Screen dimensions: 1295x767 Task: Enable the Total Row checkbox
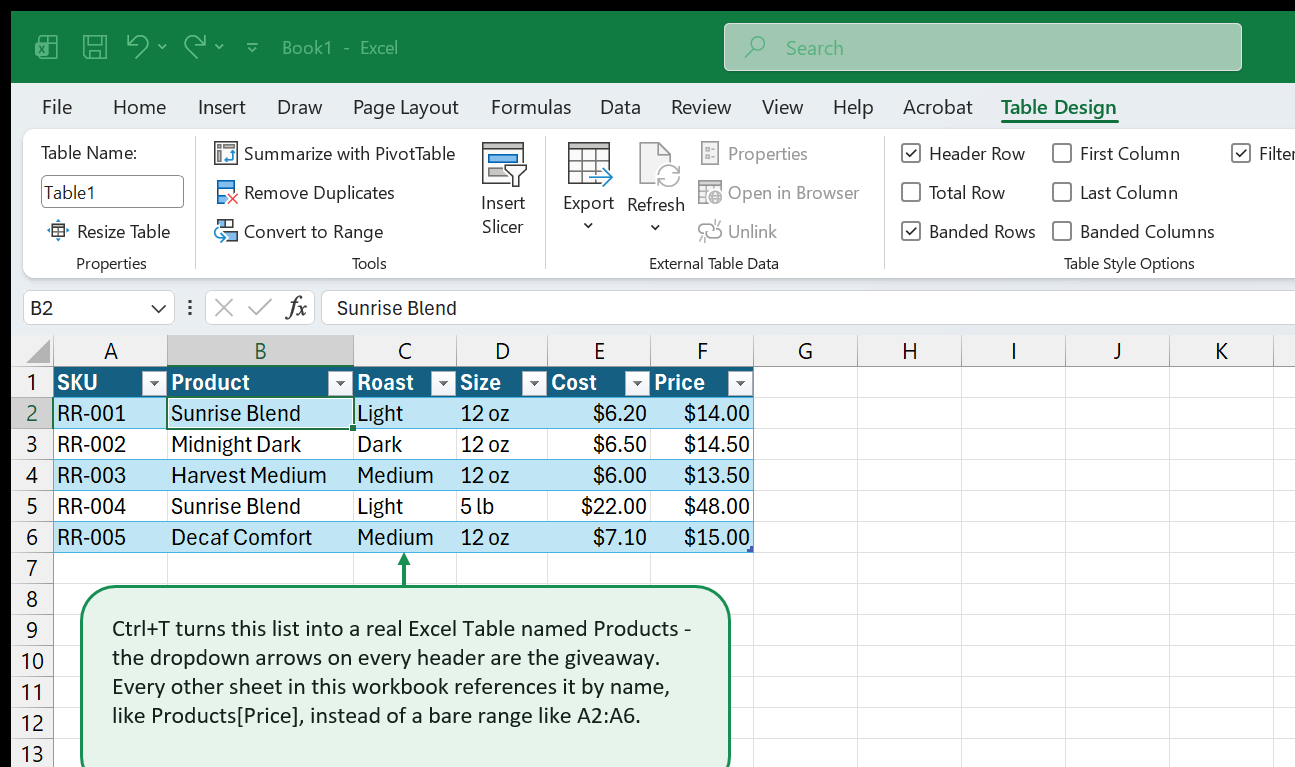point(911,193)
